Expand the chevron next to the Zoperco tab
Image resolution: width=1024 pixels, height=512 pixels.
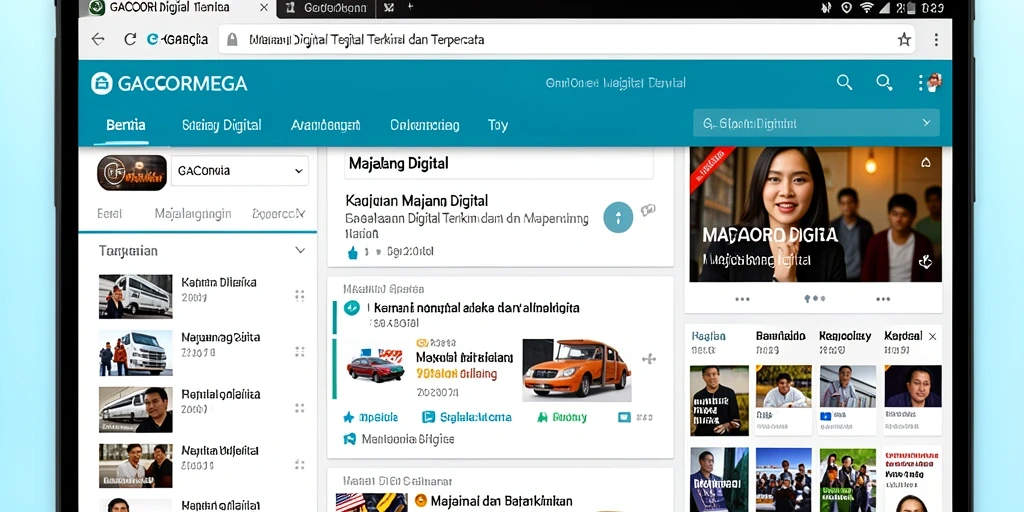301,213
